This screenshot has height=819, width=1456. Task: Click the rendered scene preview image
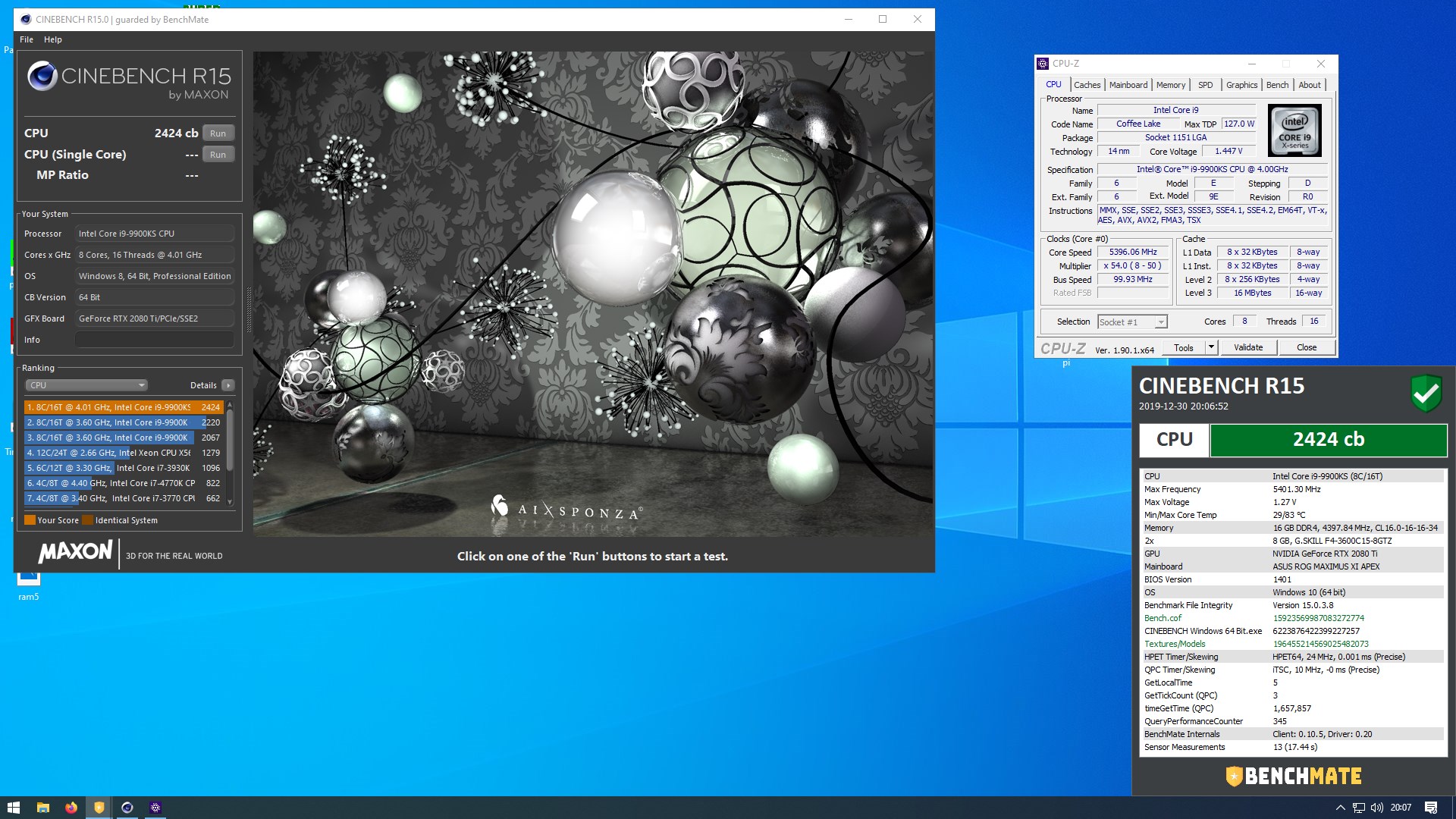click(x=593, y=294)
